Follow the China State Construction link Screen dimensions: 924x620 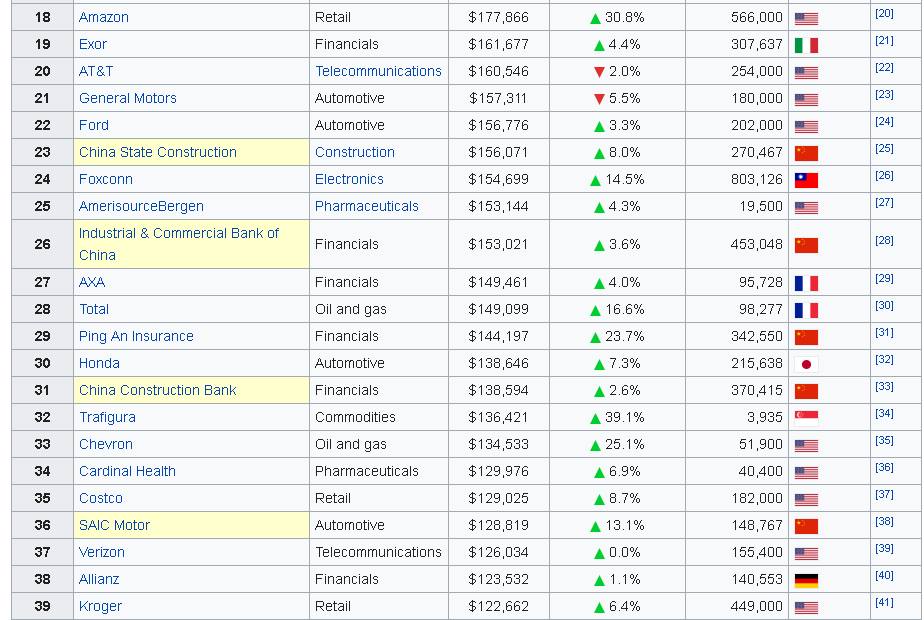pos(158,153)
